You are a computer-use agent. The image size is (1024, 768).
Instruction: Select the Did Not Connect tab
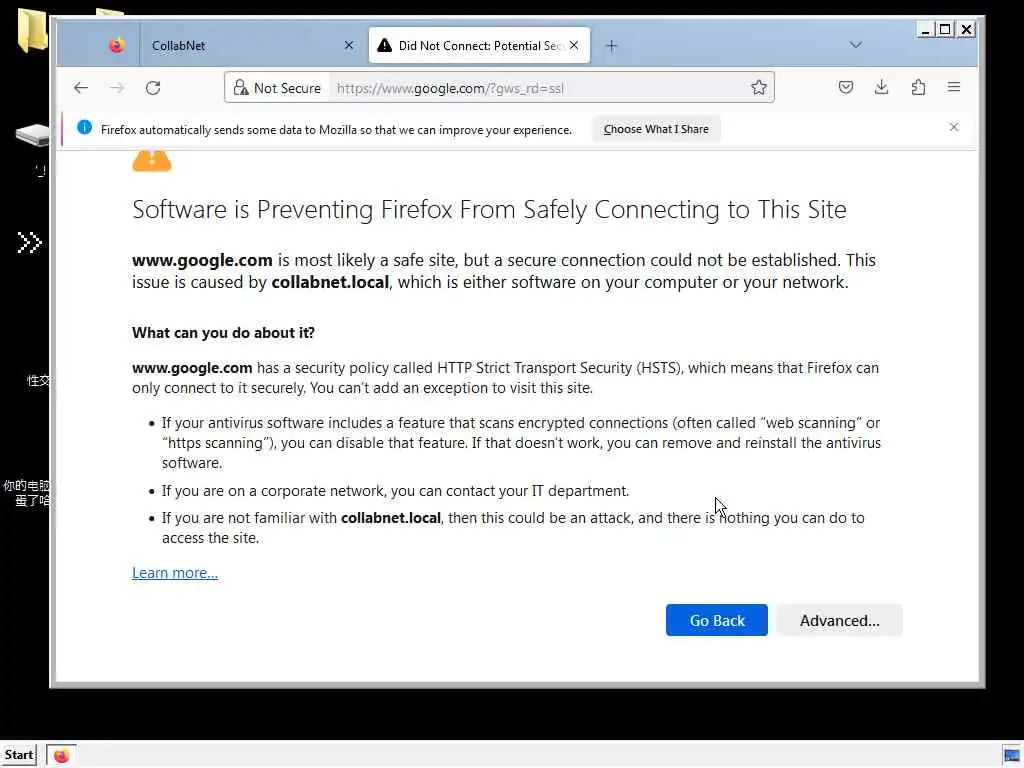[x=470, y=45]
